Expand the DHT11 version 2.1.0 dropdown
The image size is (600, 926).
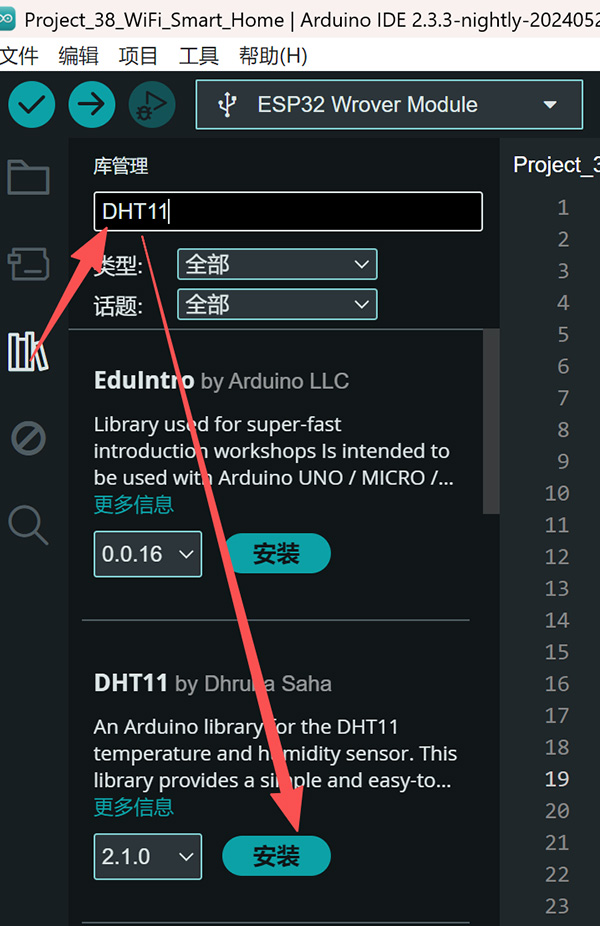point(148,856)
